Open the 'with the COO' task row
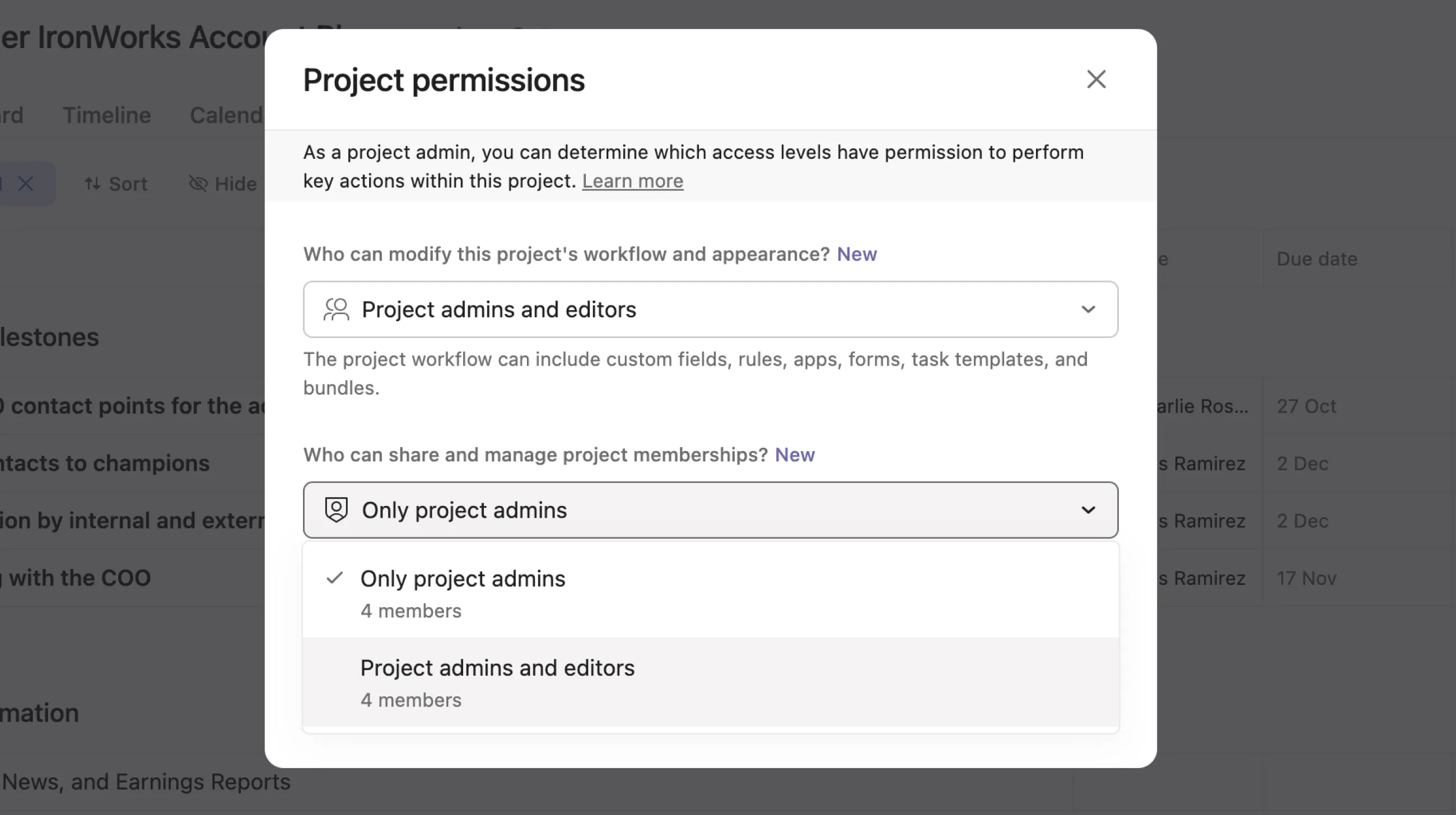This screenshot has width=1456, height=815. pyautogui.click(x=79, y=578)
